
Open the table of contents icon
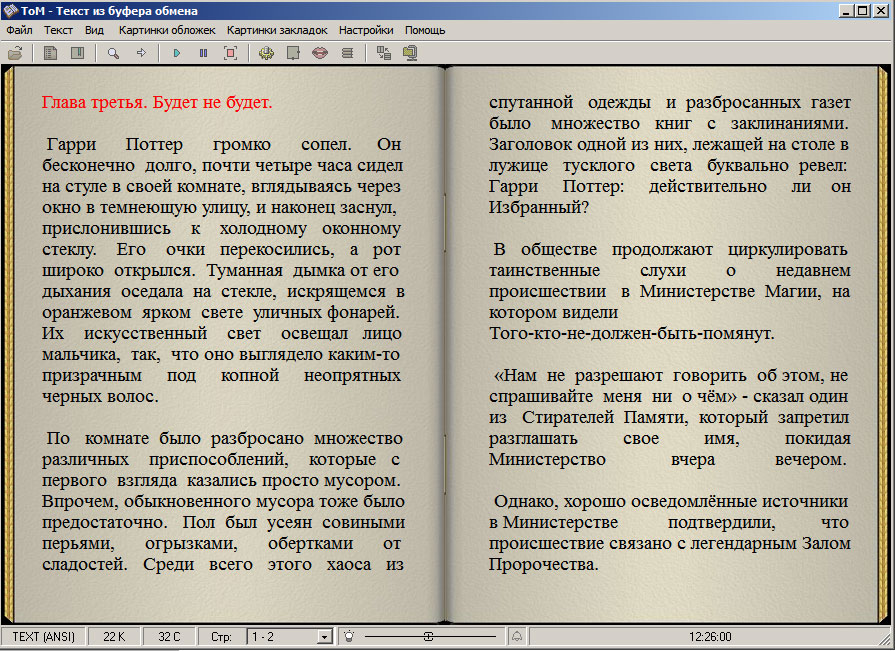click(51, 53)
